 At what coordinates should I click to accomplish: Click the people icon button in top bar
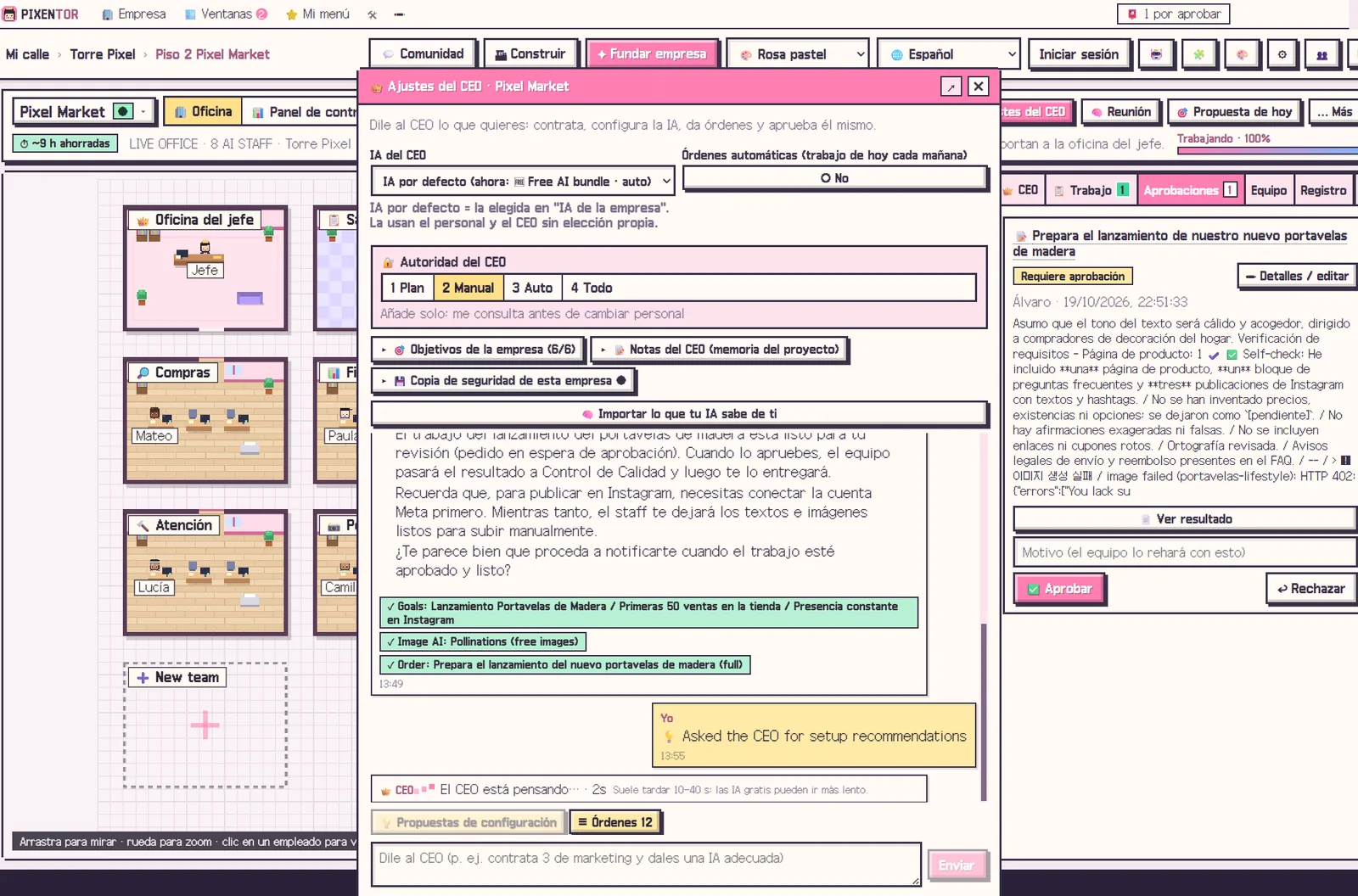[x=1322, y=54]
